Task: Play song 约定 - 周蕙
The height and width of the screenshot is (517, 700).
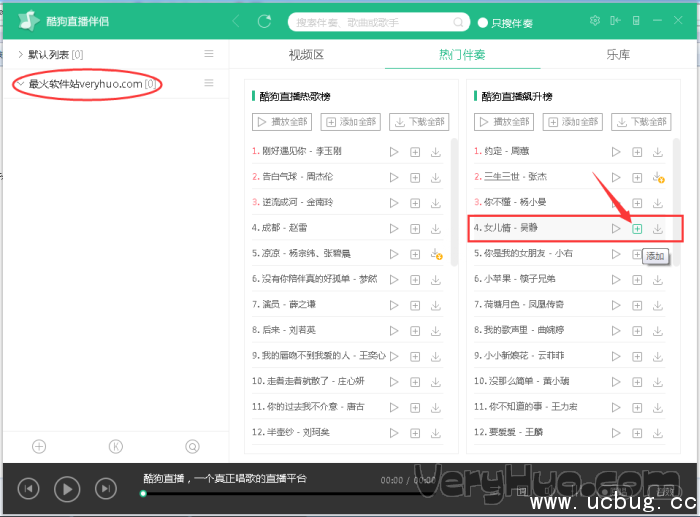Action: (616, 152)
